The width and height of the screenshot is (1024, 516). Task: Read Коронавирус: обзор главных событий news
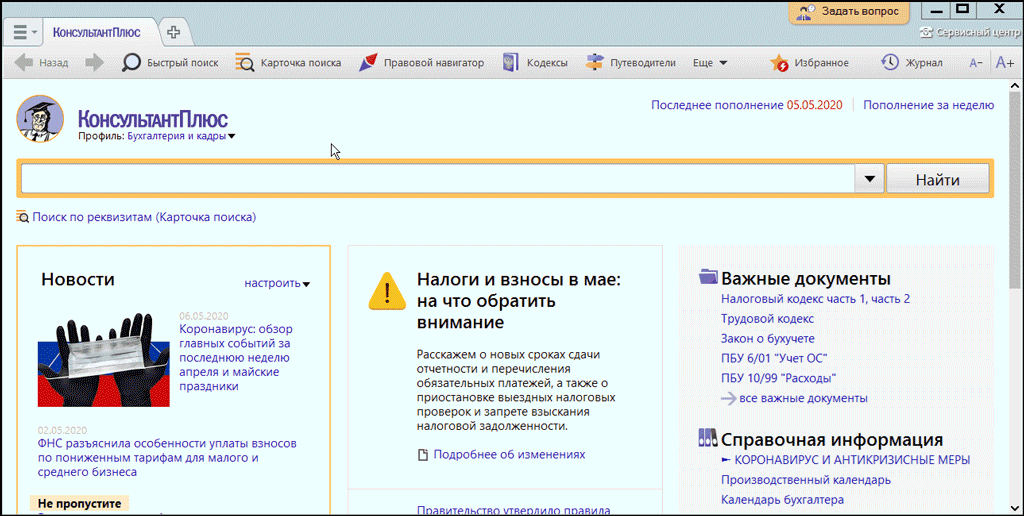236,357
